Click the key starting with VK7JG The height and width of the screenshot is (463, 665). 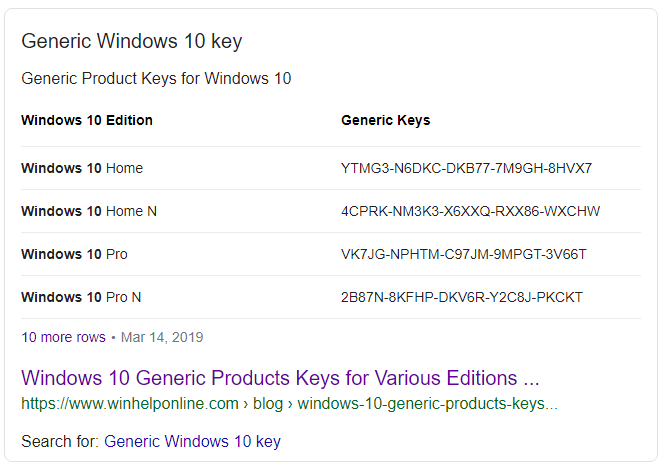click(x=463, y=254)
